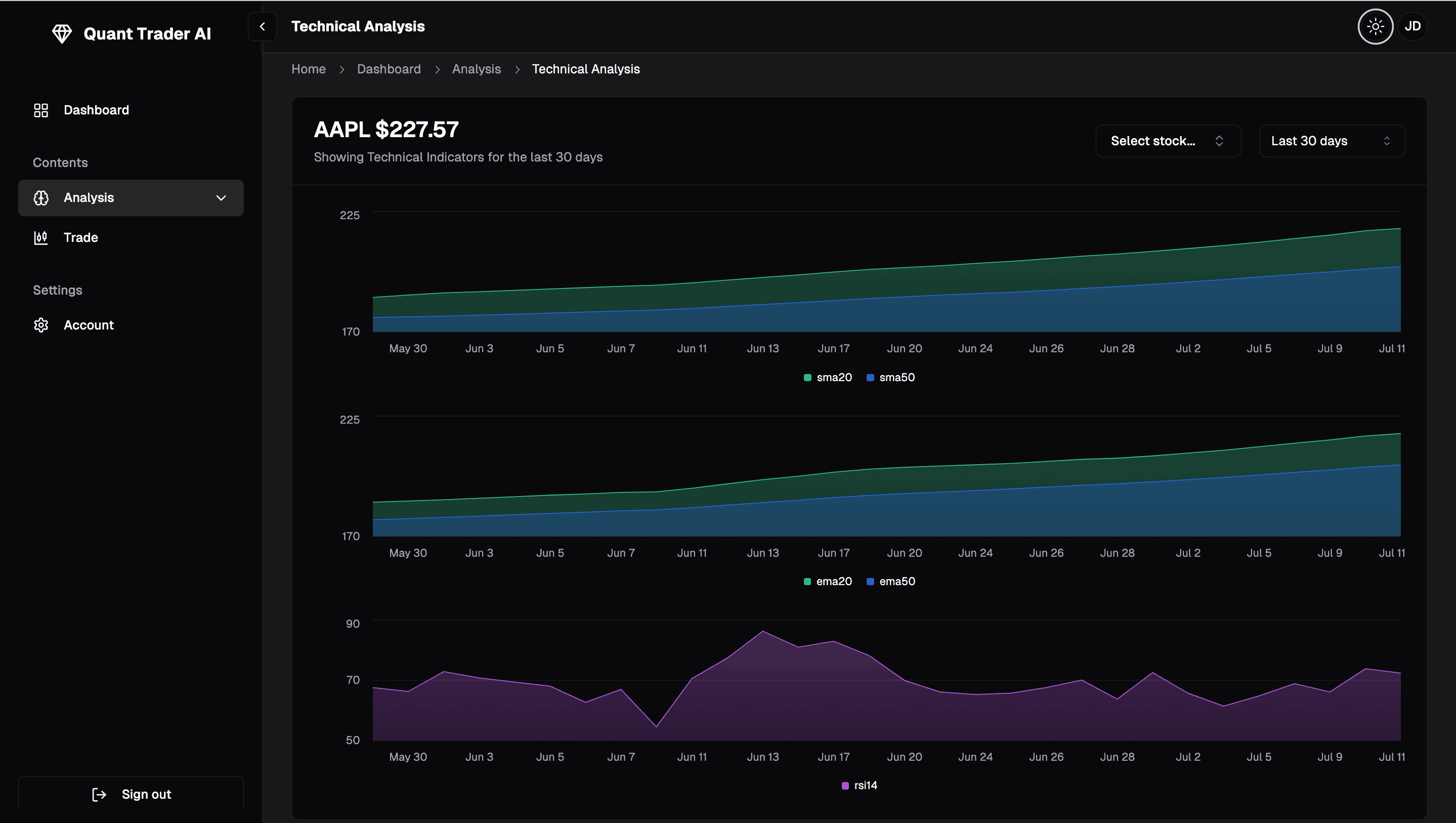Go to Home in the breadcrumb
Image resolution: width=1456 pixels, height=823 pixels.
click(308, 68)
